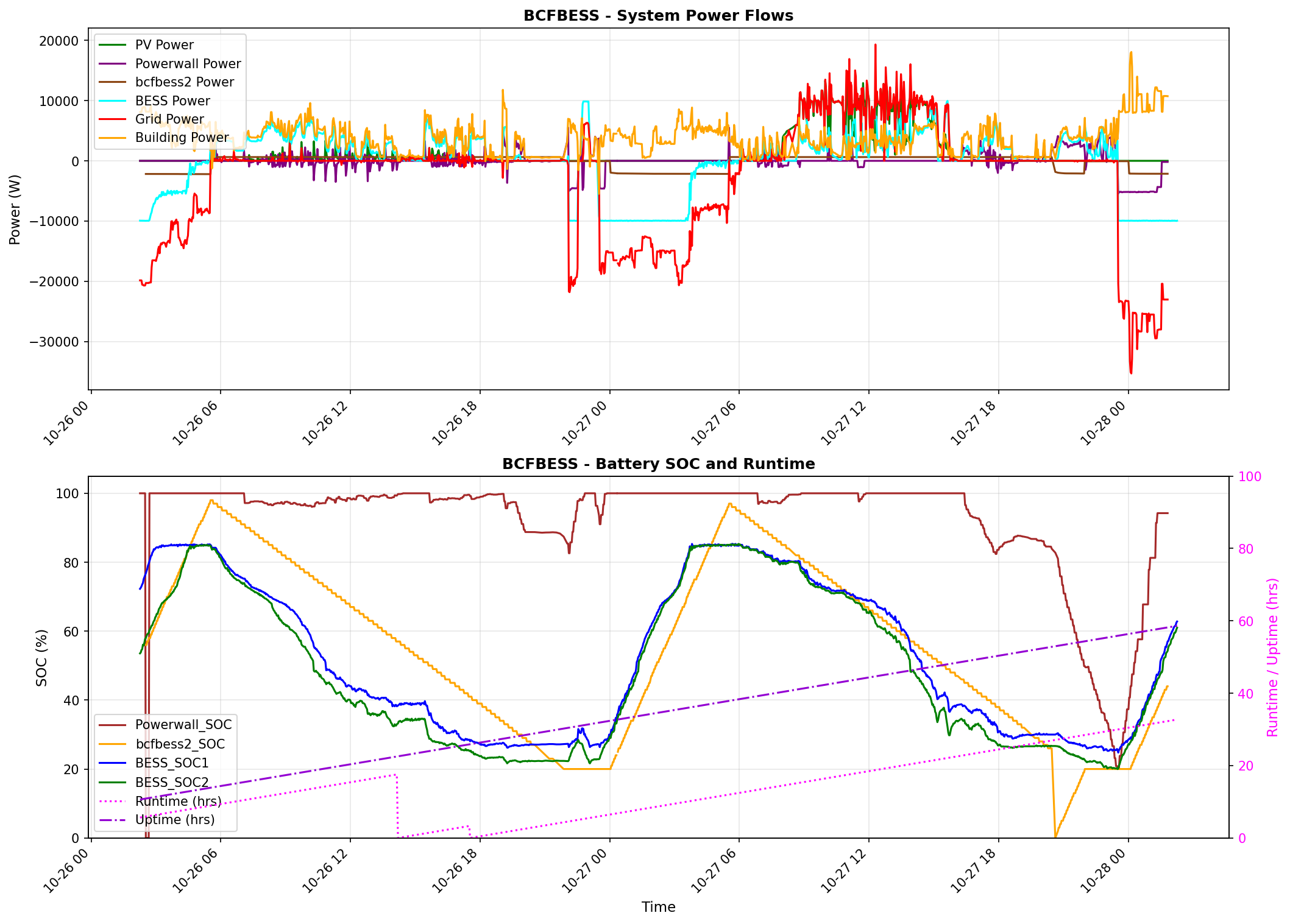Click the 'BCFBESS - System Power Flows' chart title
The width and height of the screenshot is (1290, 924).
coord(658,16)
